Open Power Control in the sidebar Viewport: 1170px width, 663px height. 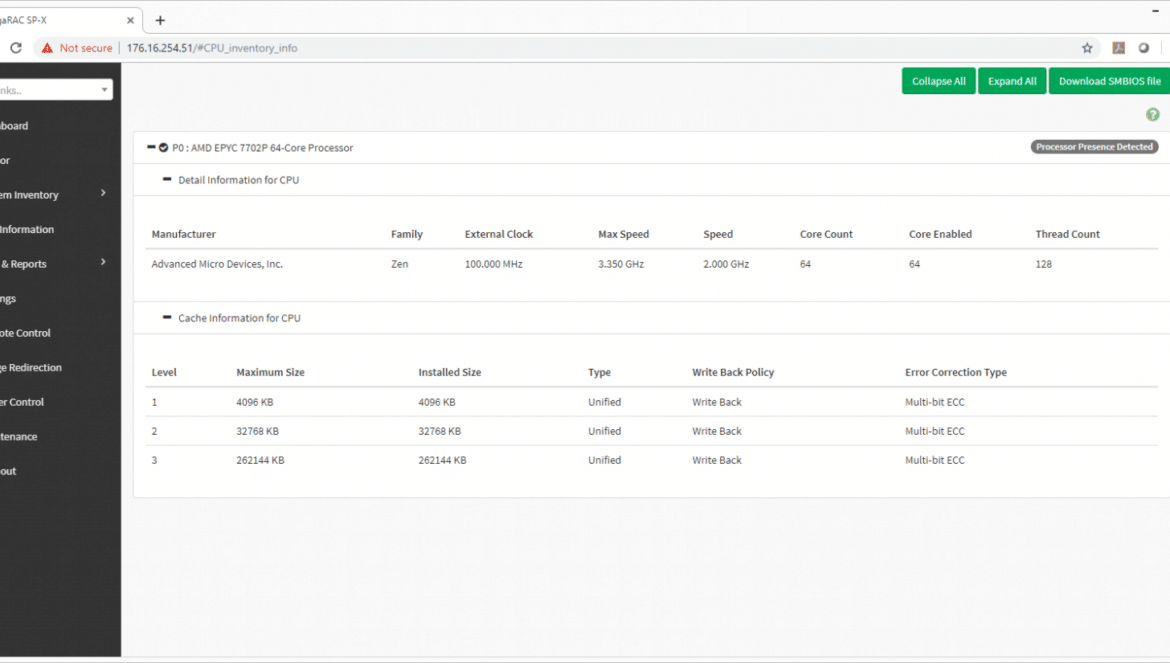pyautogui.click(x=22, y=401)
